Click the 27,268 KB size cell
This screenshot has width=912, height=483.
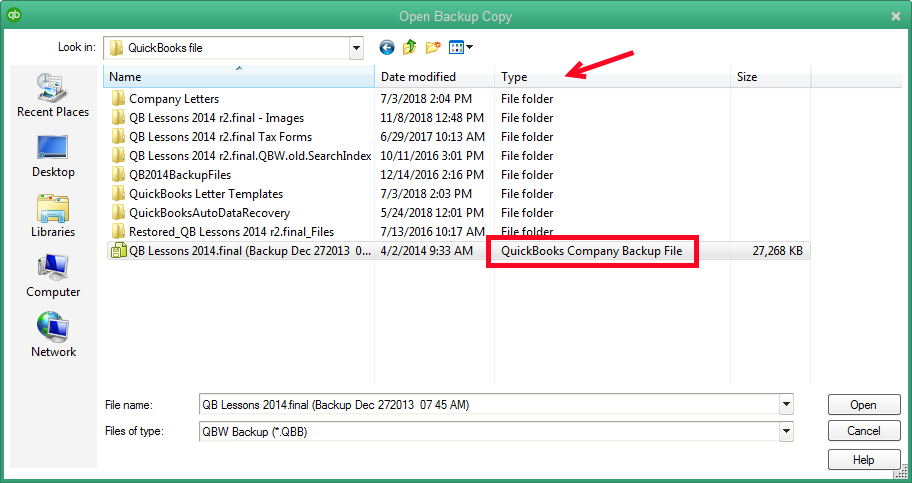coord(778,251)
